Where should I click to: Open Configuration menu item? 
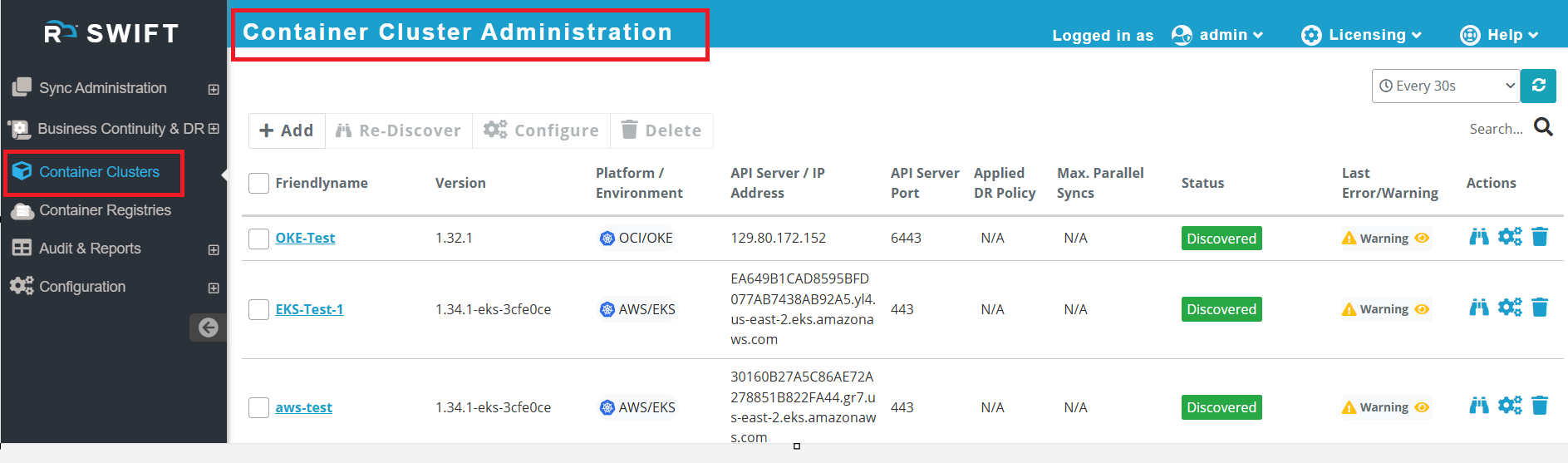[x=82, y=287]
